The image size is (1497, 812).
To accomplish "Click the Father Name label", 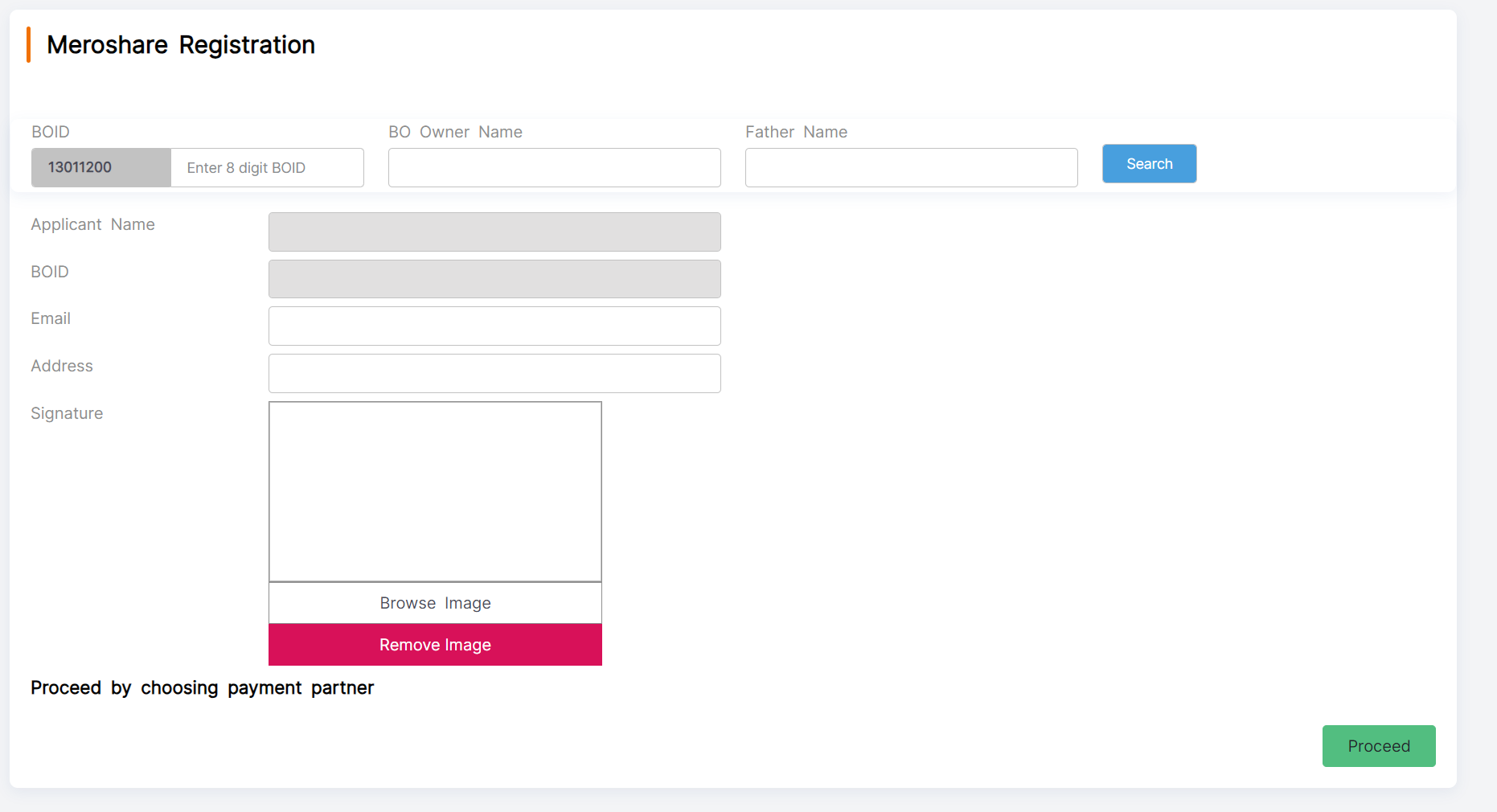I will point(796,132).
